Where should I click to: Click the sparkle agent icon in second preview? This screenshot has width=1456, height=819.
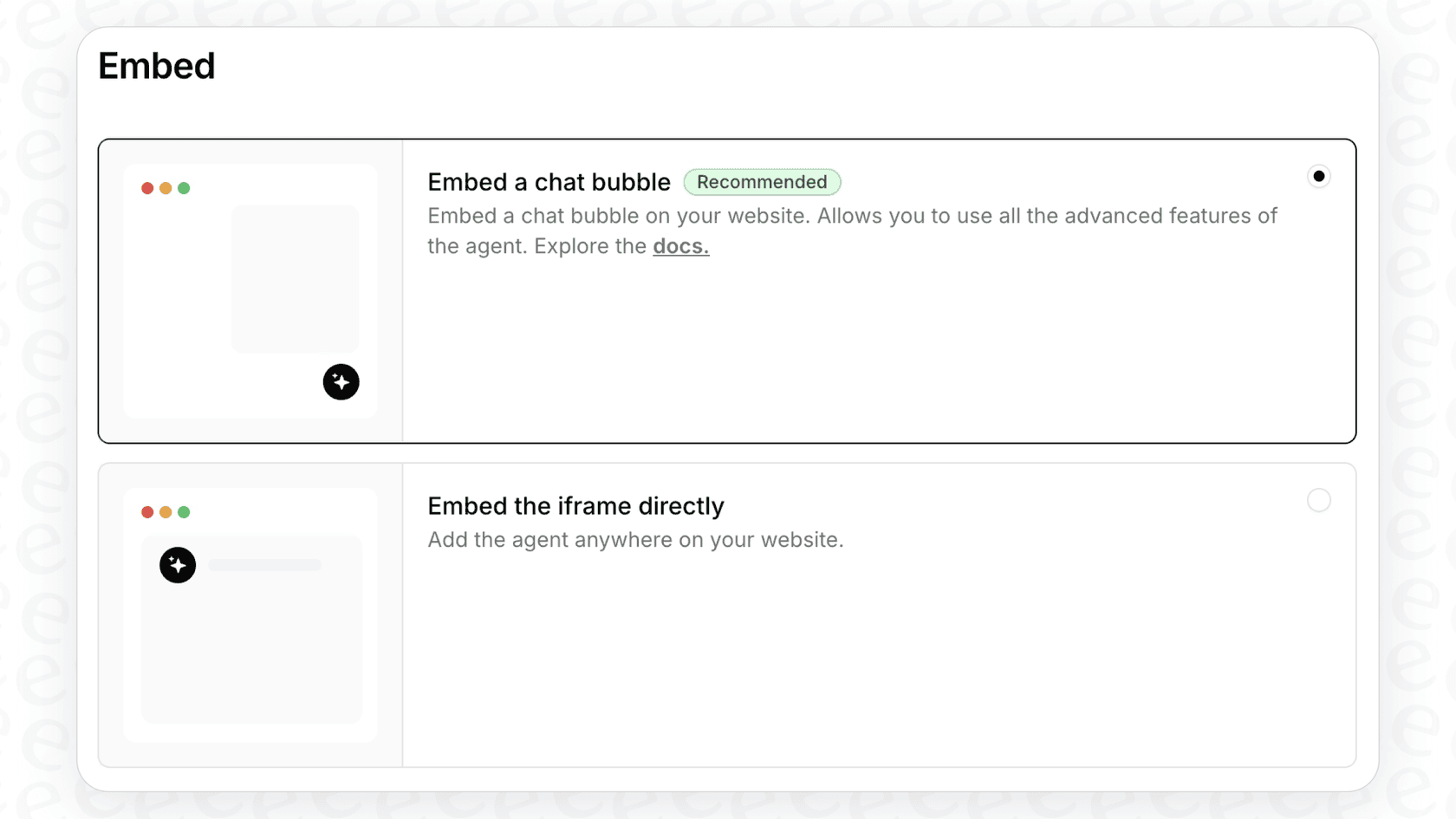point(178,565)
